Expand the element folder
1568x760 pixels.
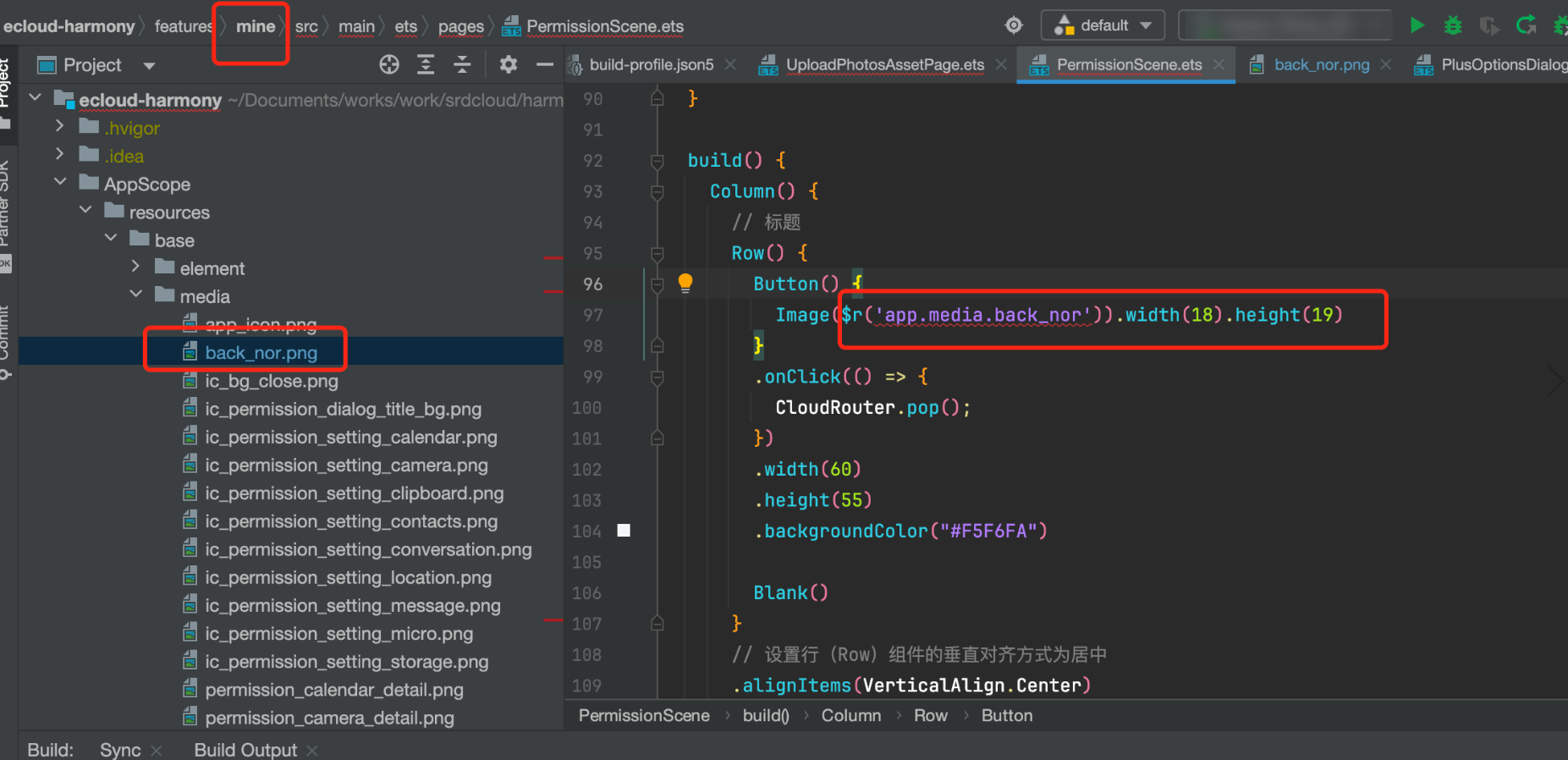pyautogui.click(x=135, y=267)
